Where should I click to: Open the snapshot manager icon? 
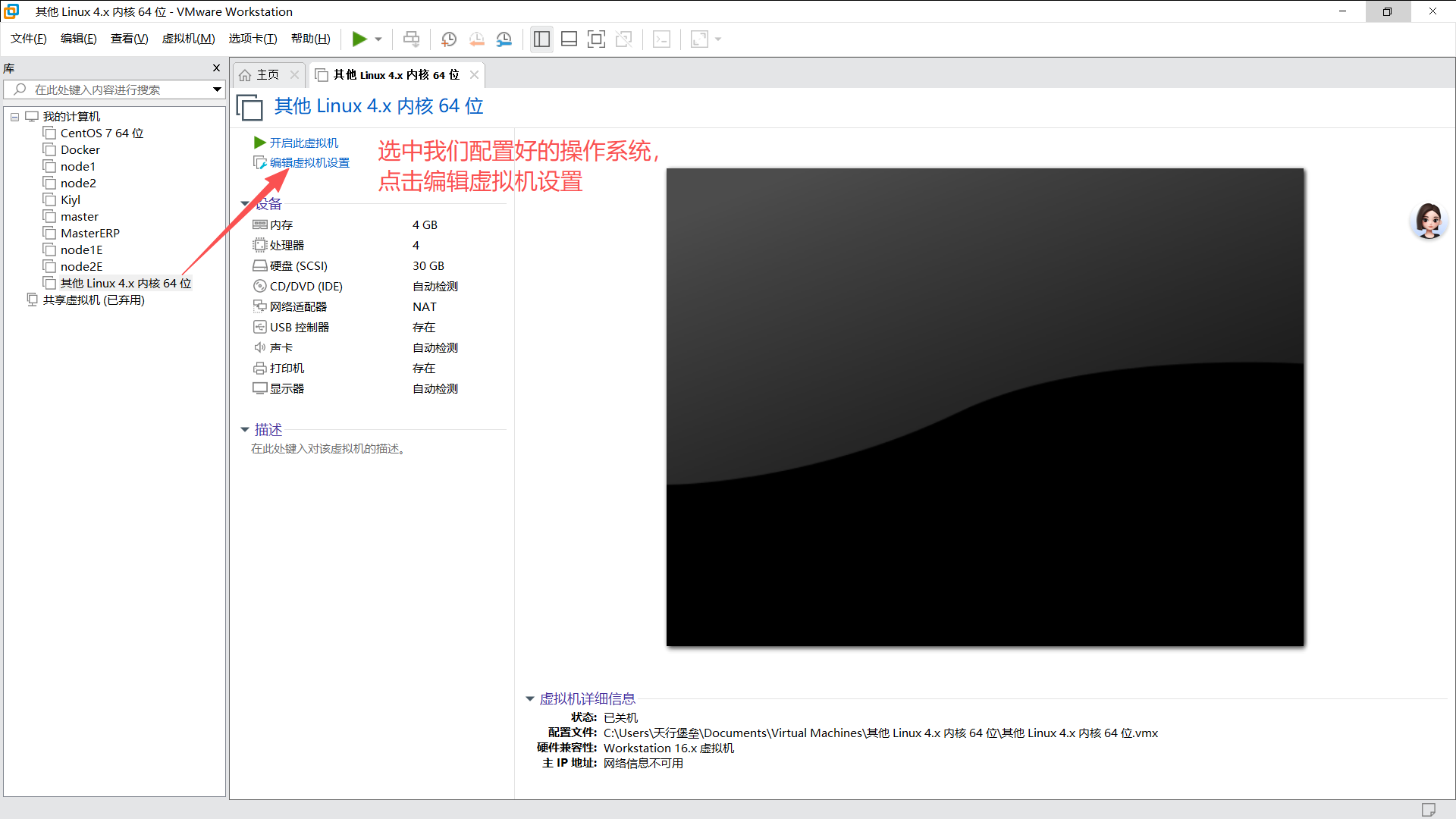[x=504, y=39]
